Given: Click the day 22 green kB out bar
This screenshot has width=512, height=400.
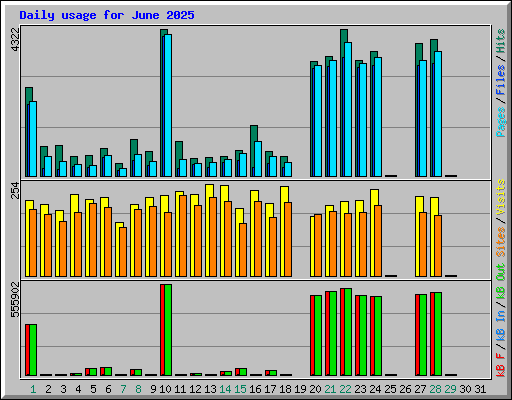Looking at the screenshot, I should pos(348,332).
